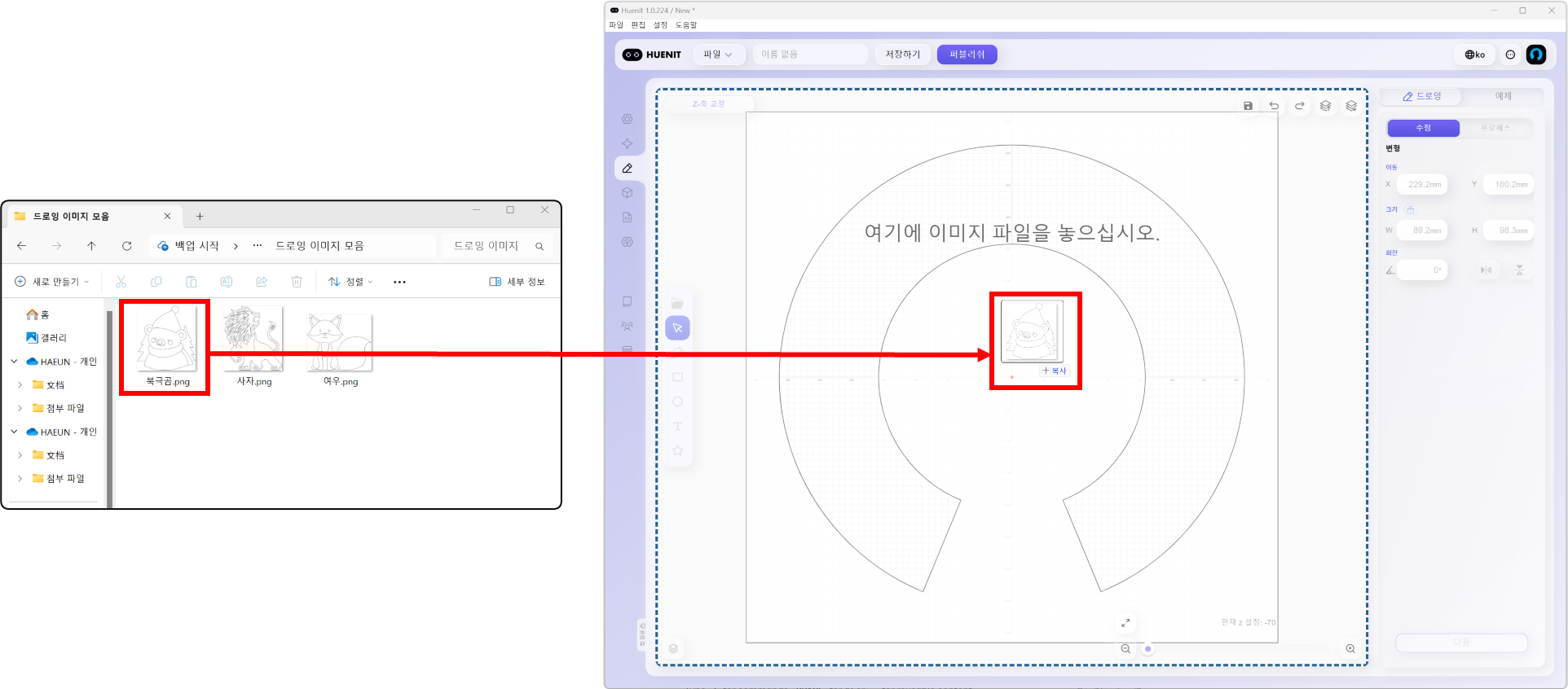The width and height of the screenshot is (1568, 689).
Task: Pick the star shape tool
Action: pyautogui.click(x=677, y=450)
